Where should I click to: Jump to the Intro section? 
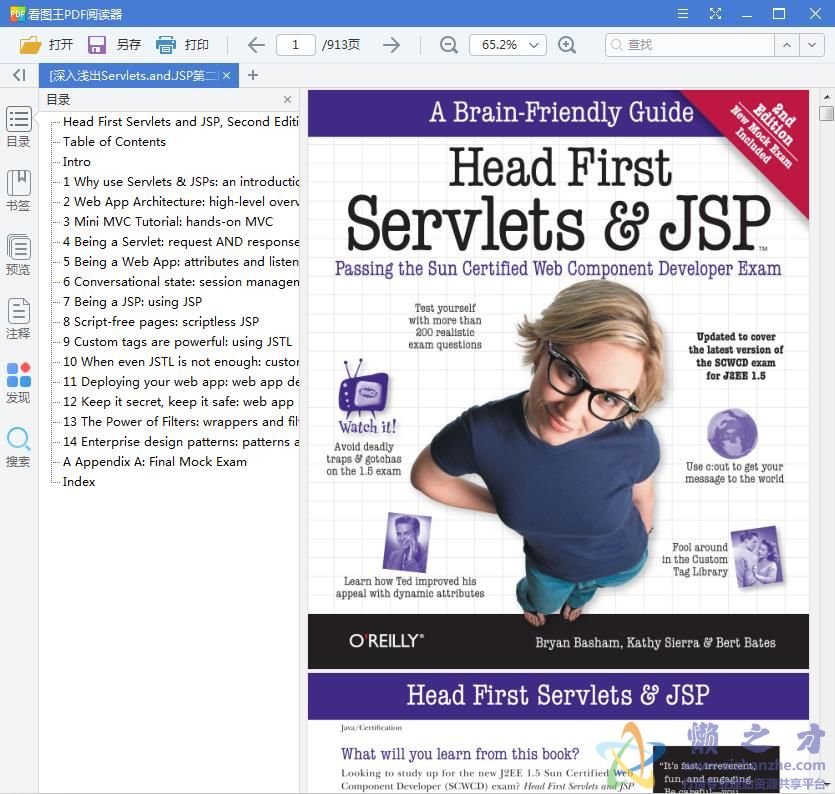(x=77, y=161)
